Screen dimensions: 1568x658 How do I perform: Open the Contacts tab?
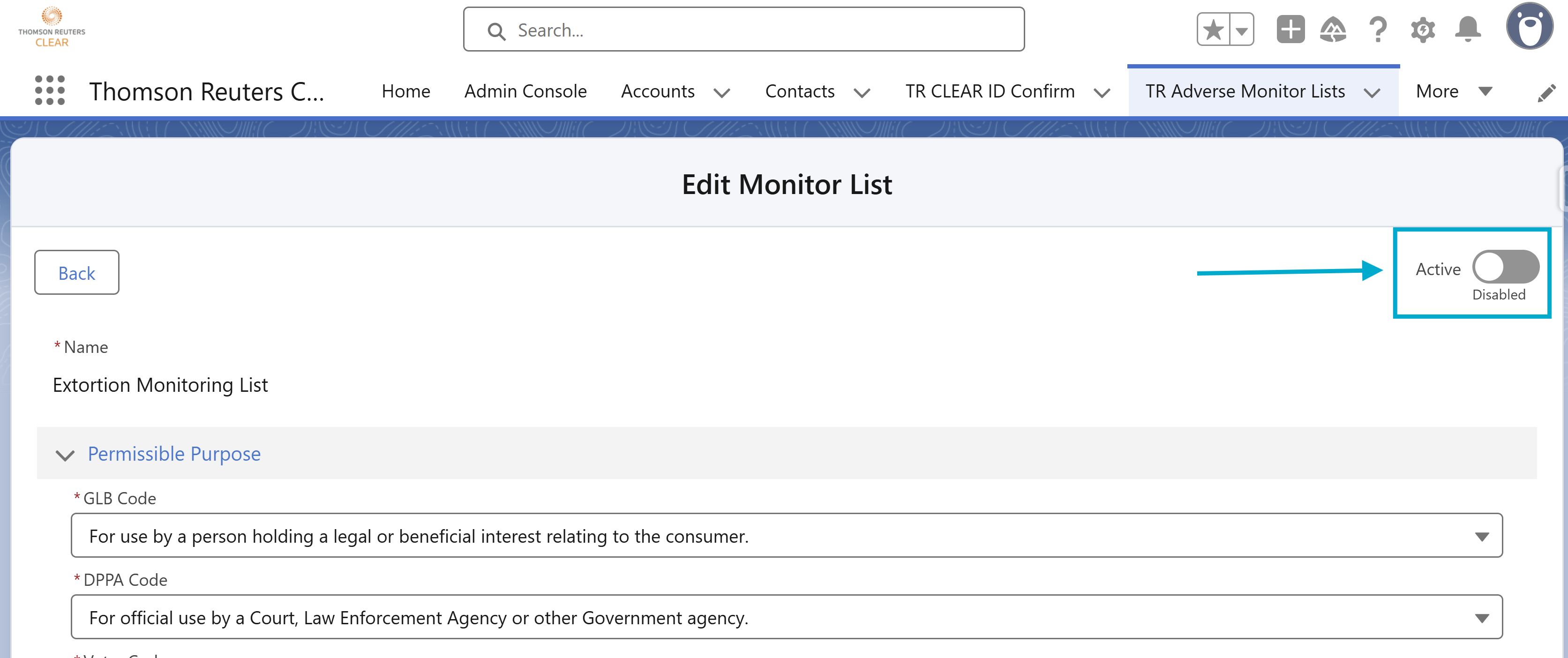pyautogui.click(x=800, y=91)
